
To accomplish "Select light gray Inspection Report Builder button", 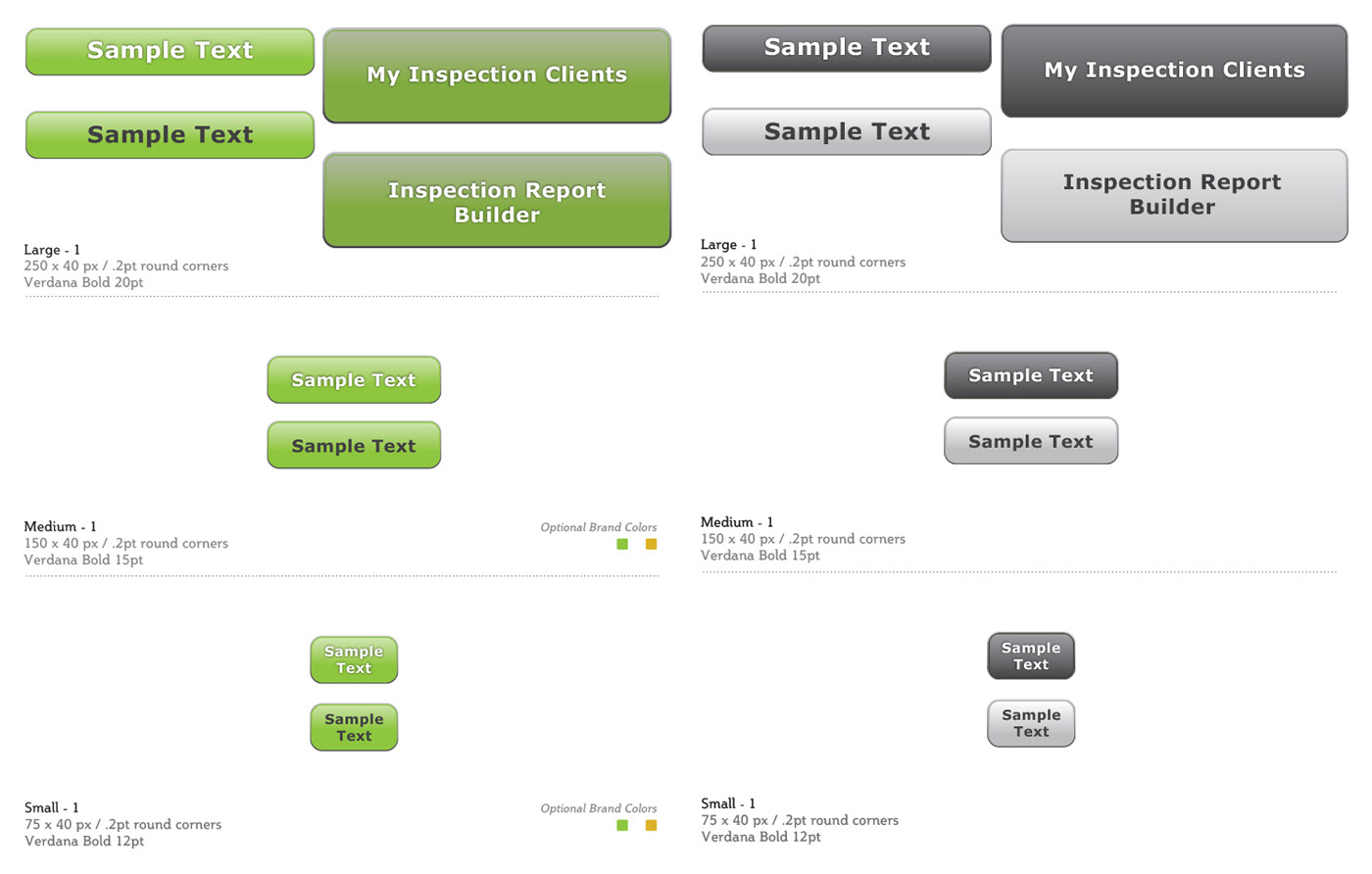I will pyautogui.click(x=1174, y=195).
